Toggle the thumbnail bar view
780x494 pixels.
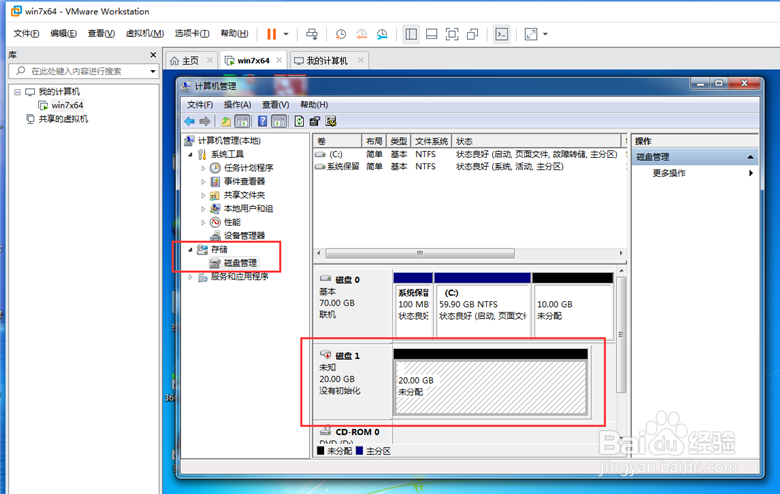pos(432,34)
